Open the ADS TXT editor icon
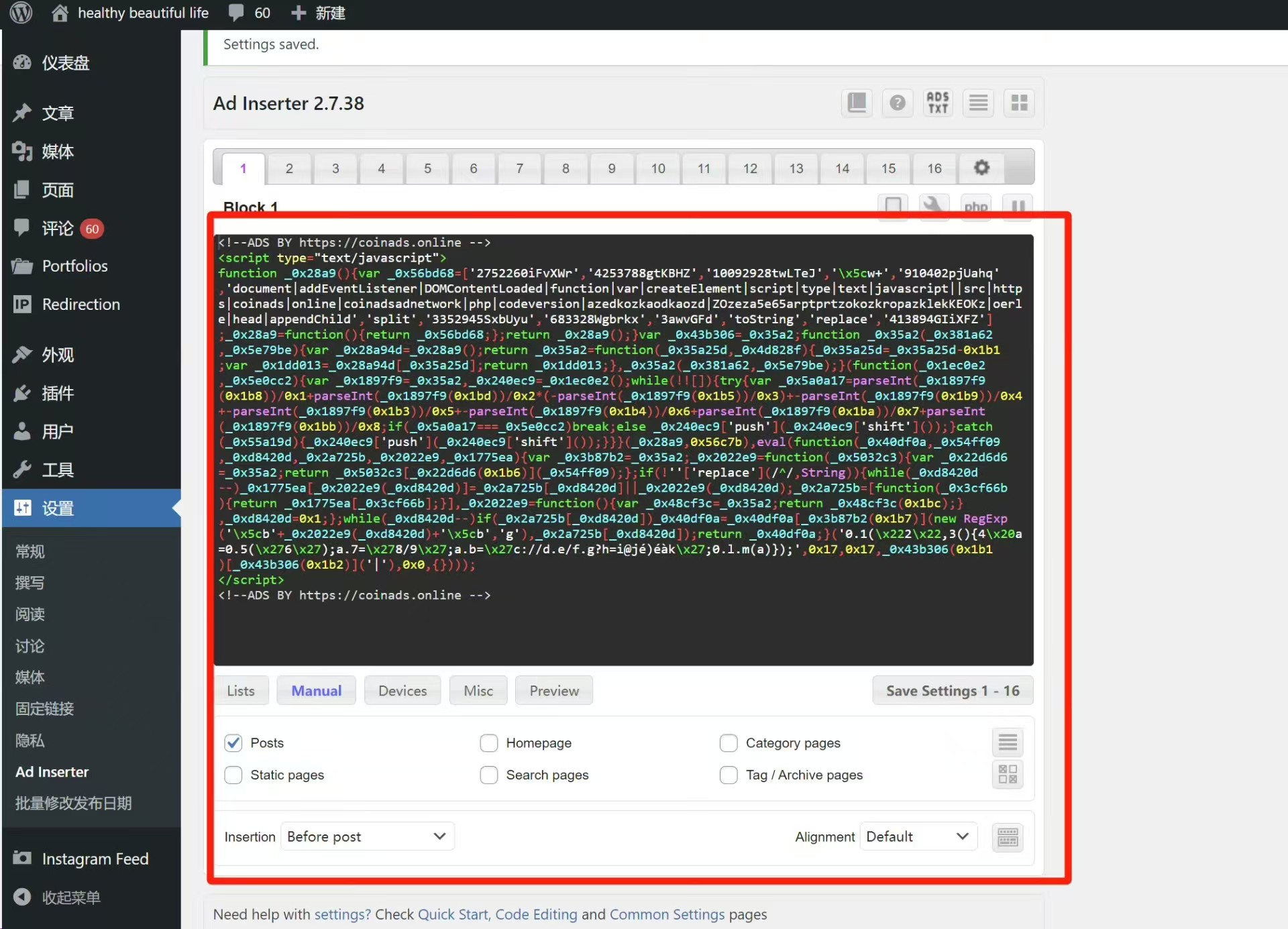This screenshot has height=929, width=1288. coord(938,103)
